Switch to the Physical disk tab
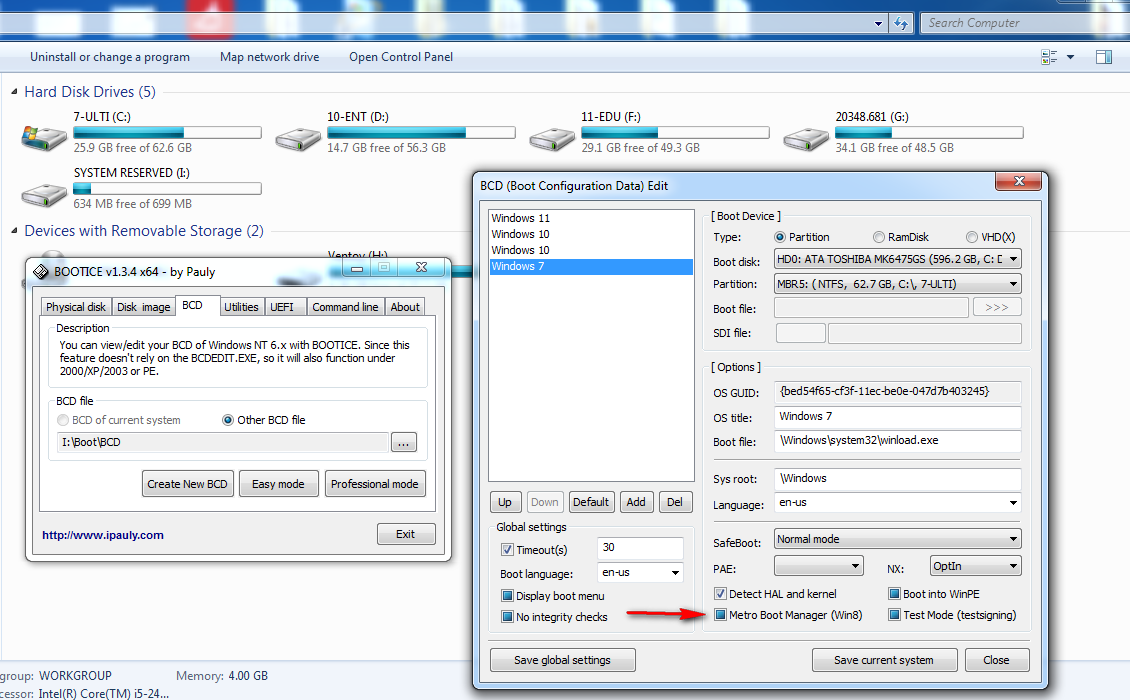This screenshot has width=1130, height=700. pyautogui.click(x=76, y=306)
